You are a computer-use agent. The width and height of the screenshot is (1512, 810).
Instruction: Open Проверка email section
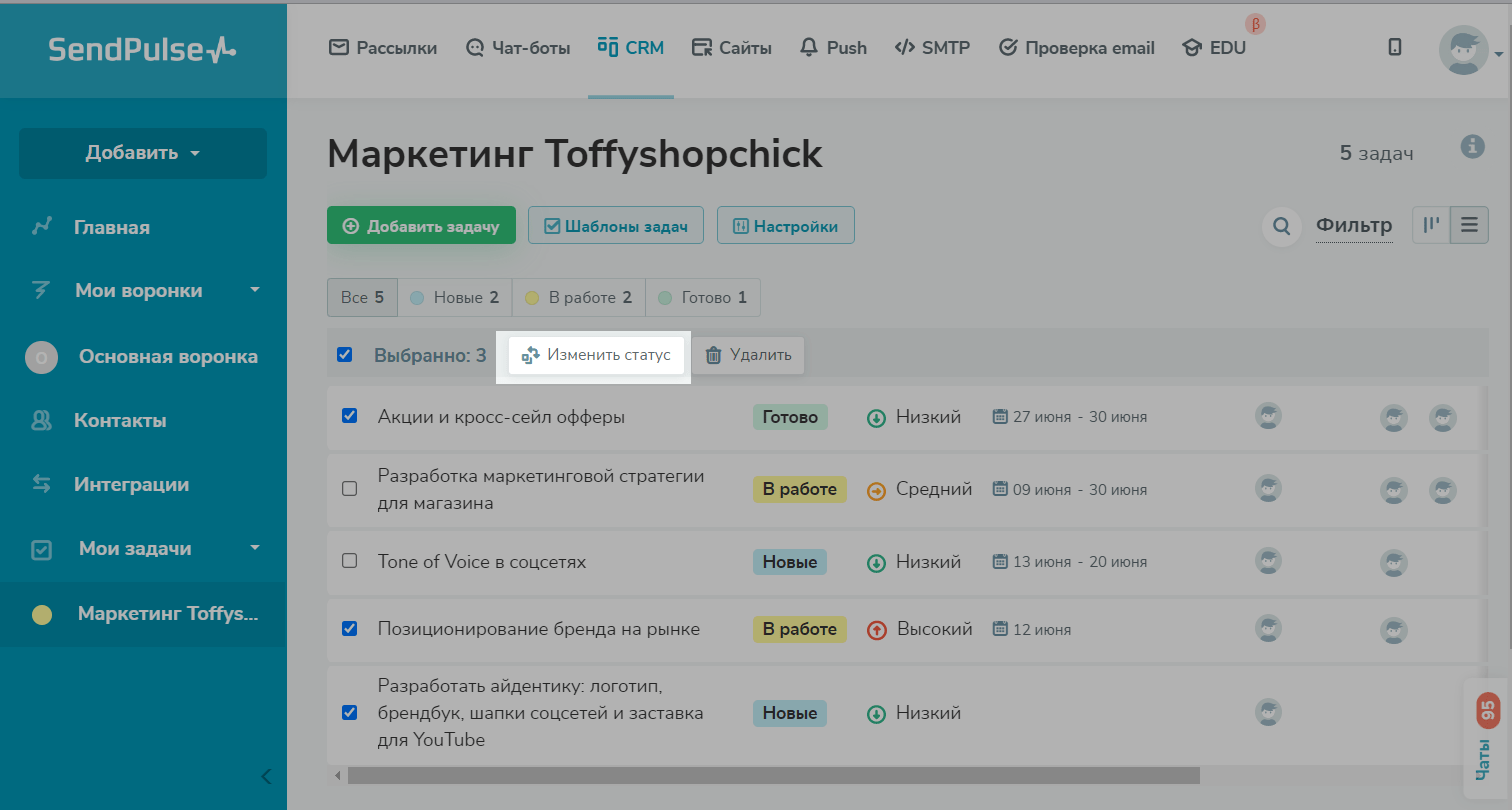pyautogui.click(x=1076, y=47)
